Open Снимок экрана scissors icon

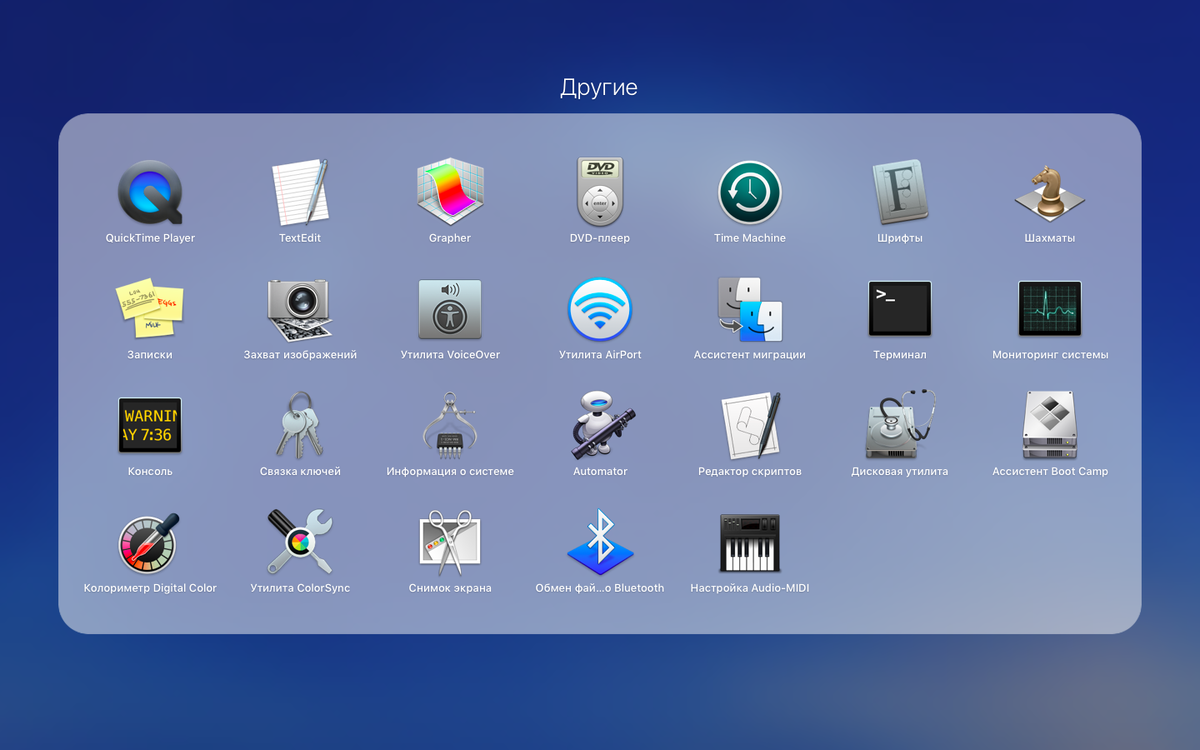click(450, 541)
